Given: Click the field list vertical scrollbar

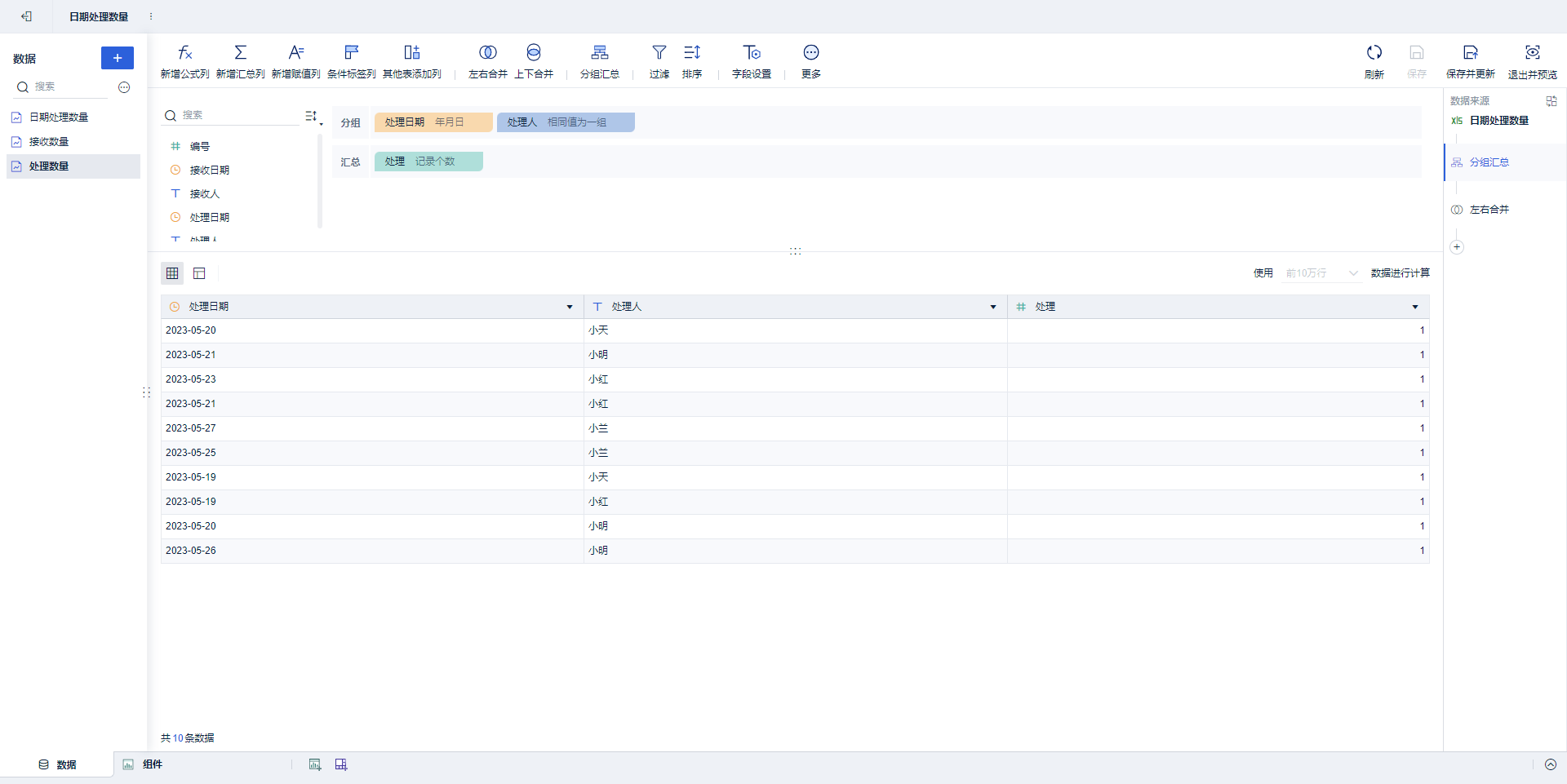Looking at the screenshot, I should [x=320, y=181].
